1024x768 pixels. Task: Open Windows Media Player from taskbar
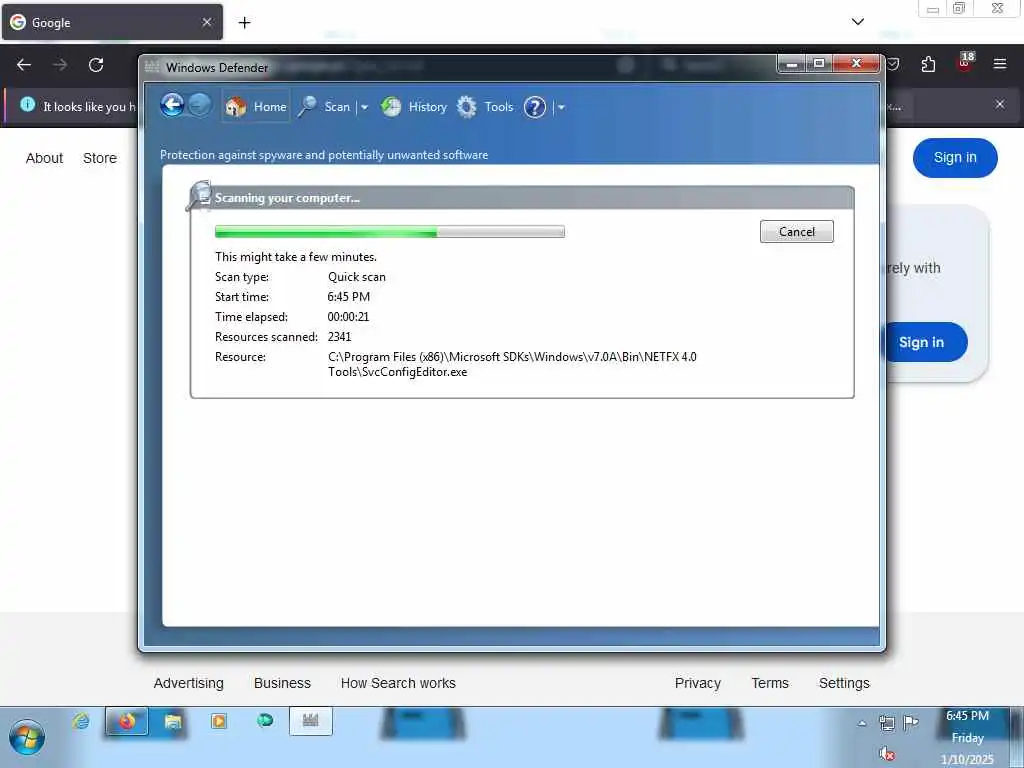tap(219, 721)
